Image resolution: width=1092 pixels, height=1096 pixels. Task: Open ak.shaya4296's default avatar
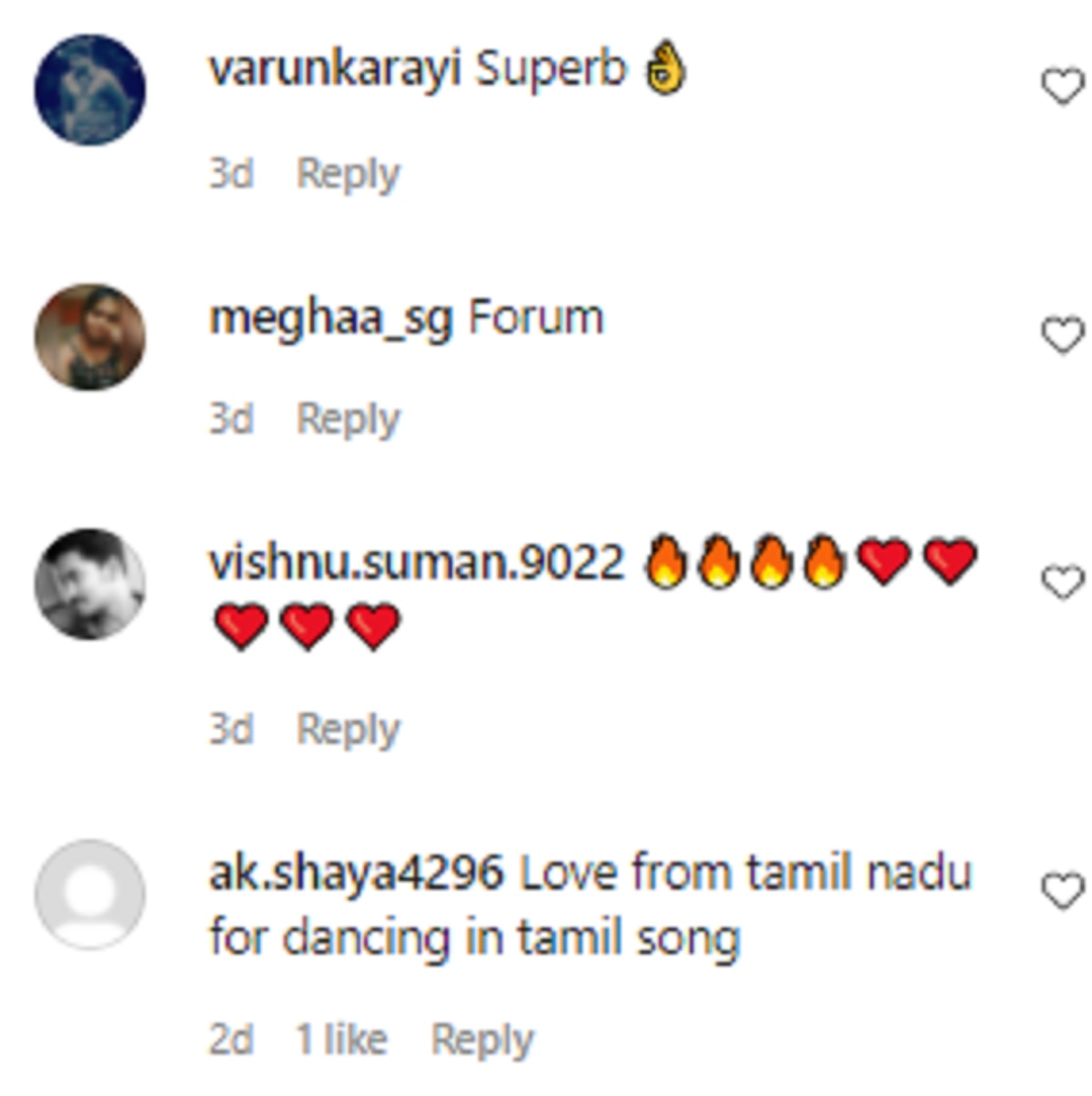click(89, 894)
